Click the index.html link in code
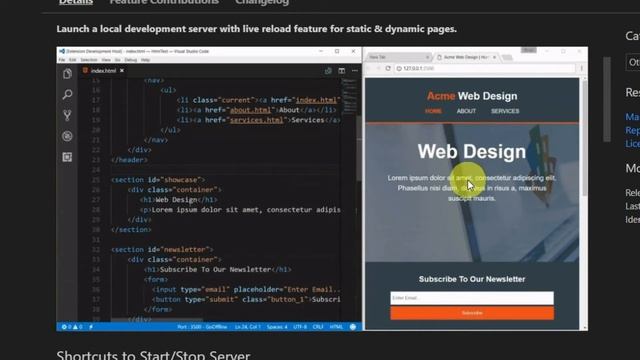Viewport: 640px width, 360px height. pos(316,100)
